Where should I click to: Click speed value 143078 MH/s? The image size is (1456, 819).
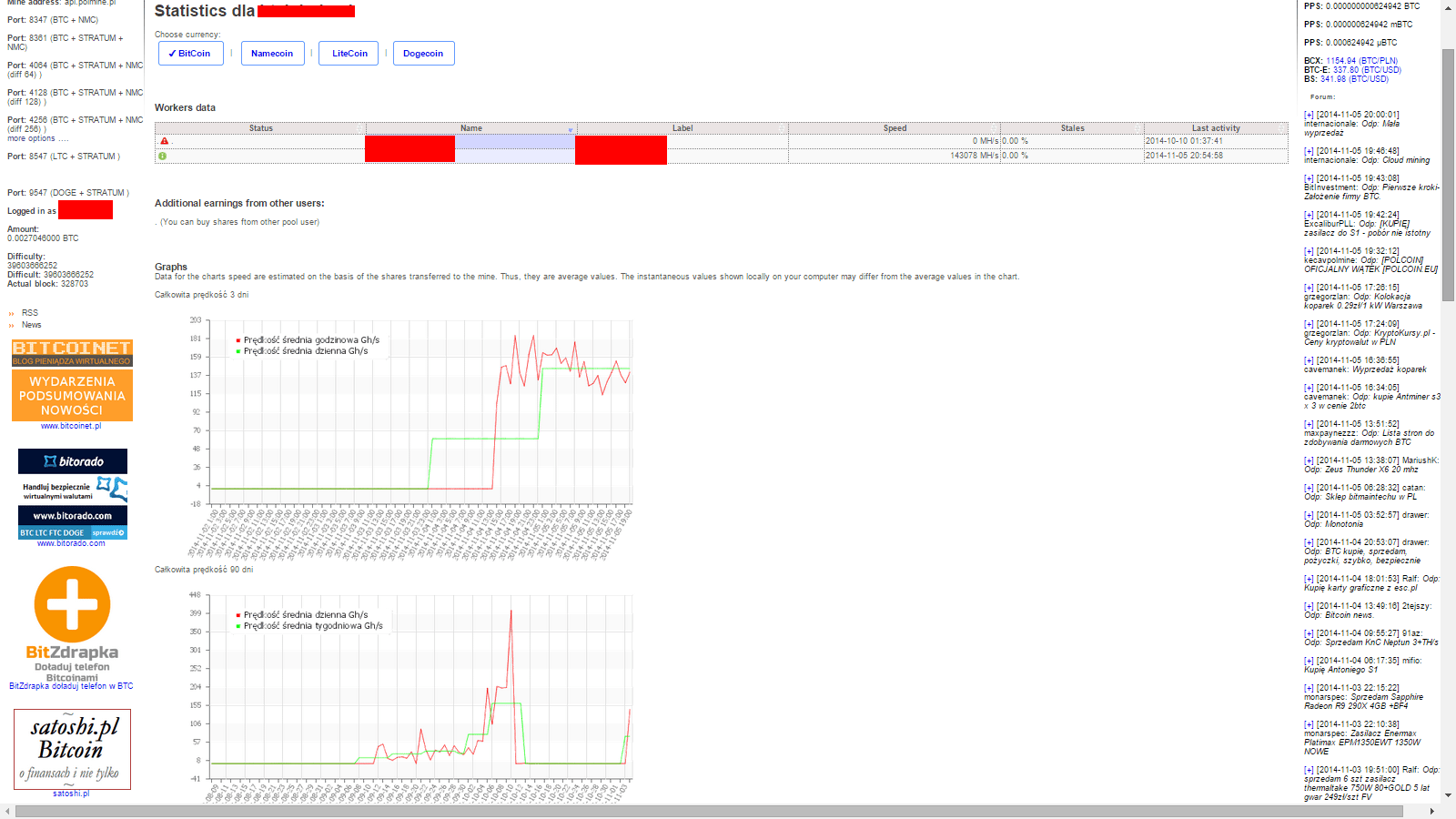[975, 156]
